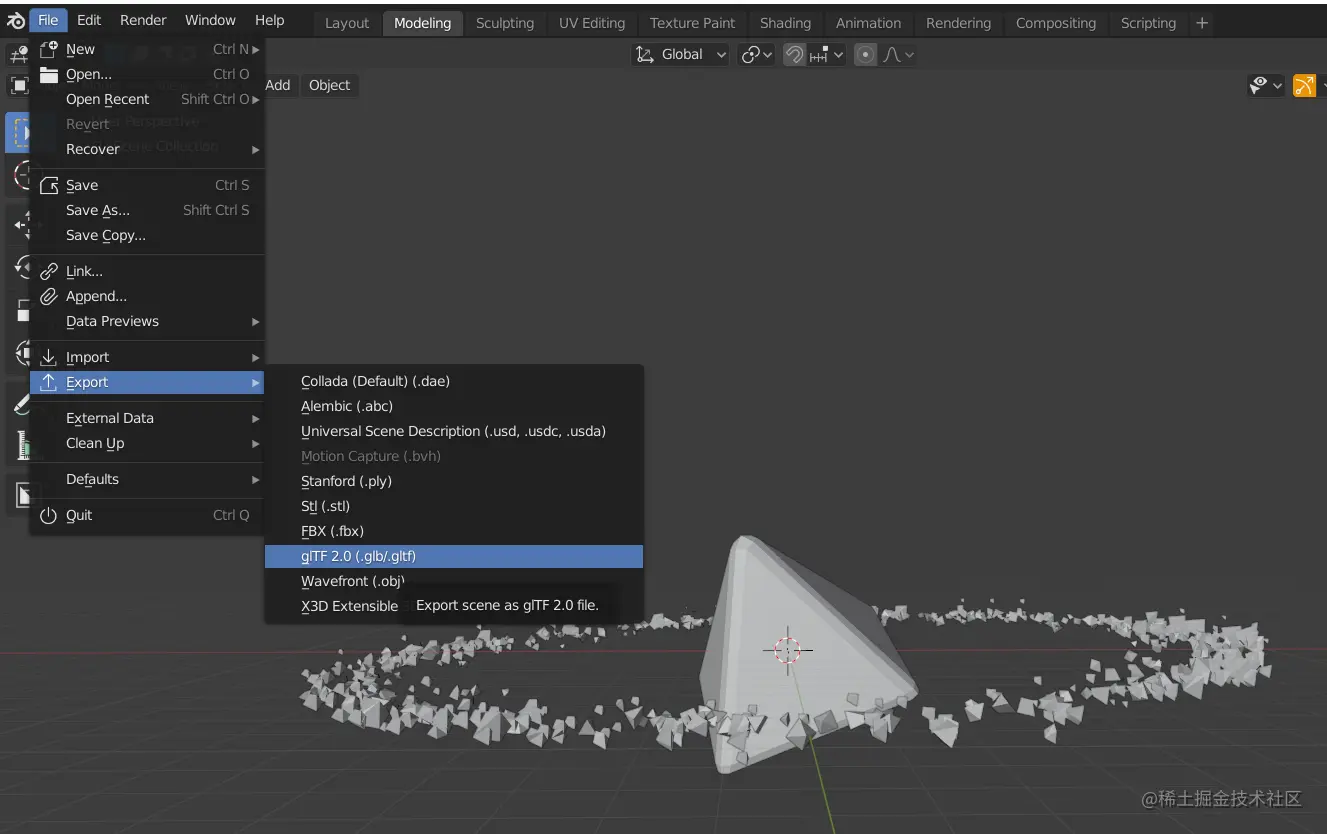Open the viewport Object menu
Viewport: 1327px width, 834px height.
pyautogui.click(x=330, y=85)
